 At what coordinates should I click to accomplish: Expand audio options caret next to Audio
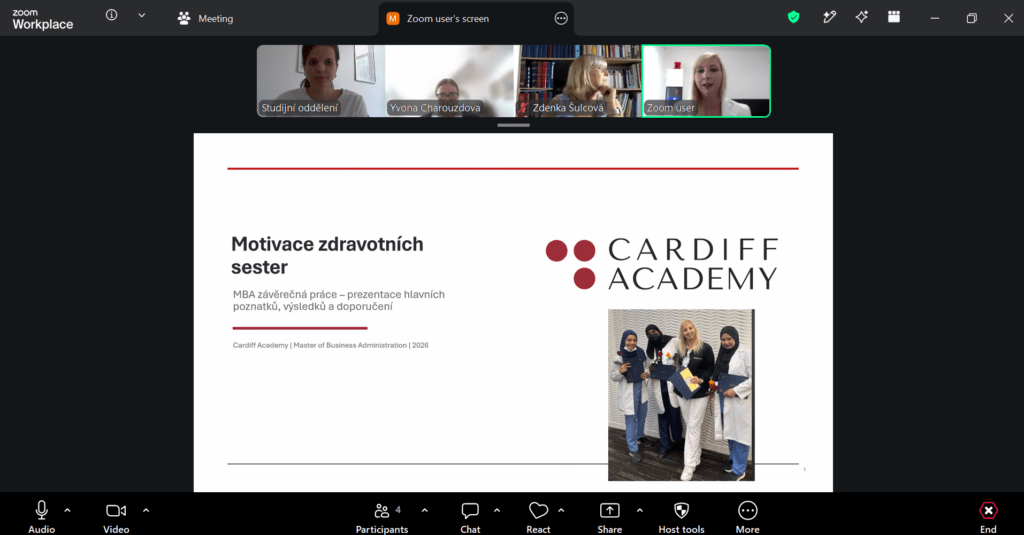pyautogui.click(x=67, y=511)
